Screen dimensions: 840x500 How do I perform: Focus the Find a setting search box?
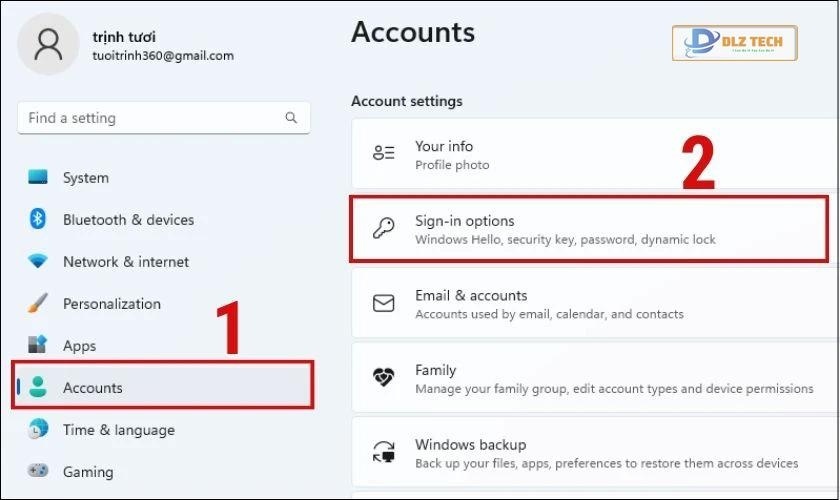click(163, 117)
